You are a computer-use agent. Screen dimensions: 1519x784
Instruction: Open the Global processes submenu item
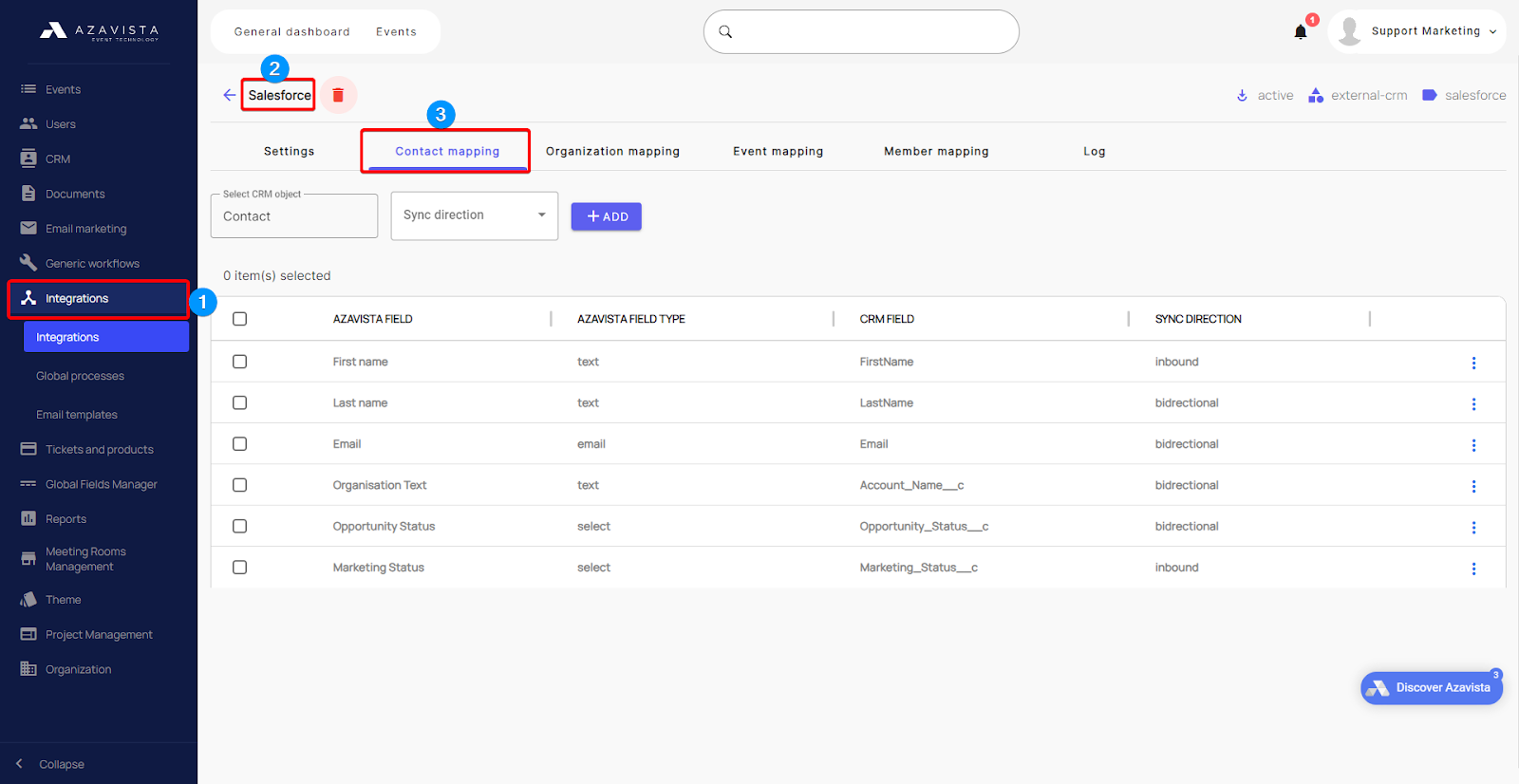pyautogui.click(x=80, y=376)
